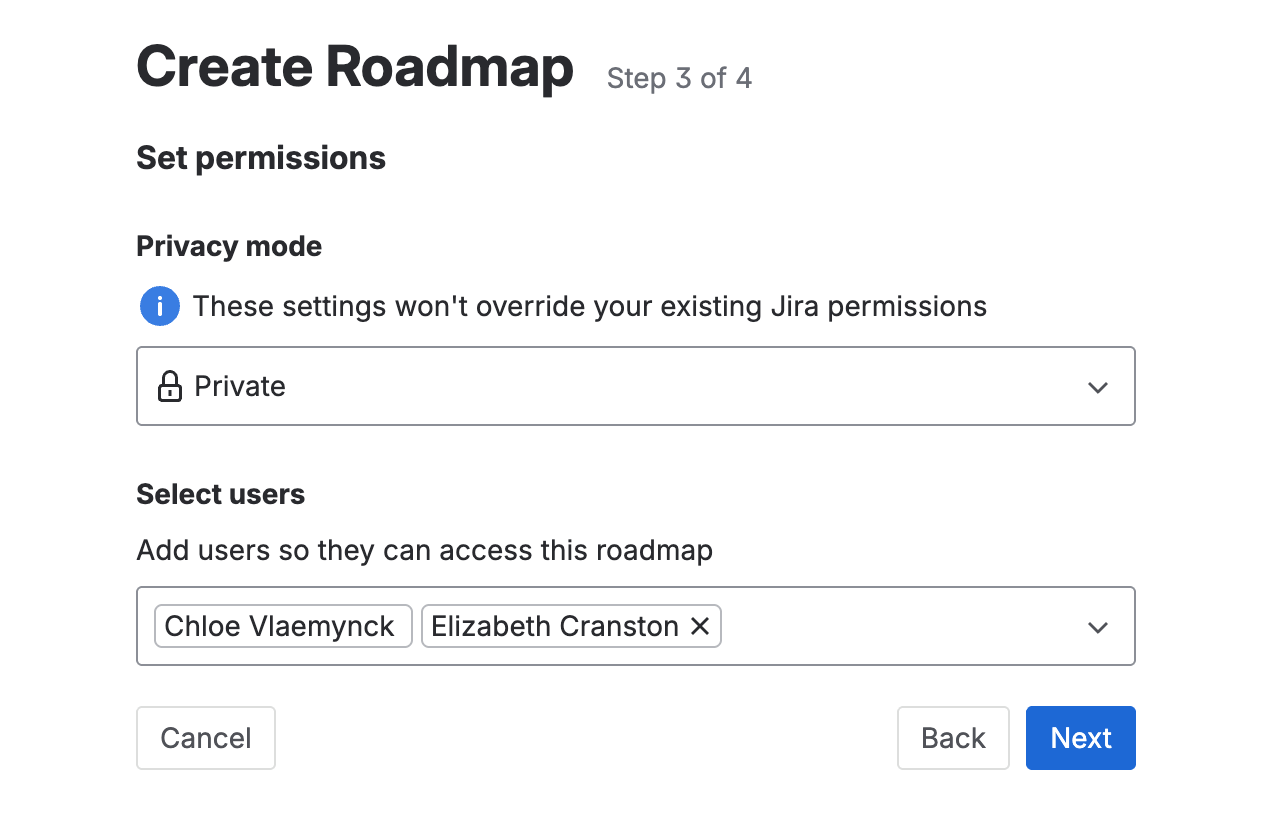
Task: Click Next to proceed to step 4
Action: point(1080,738)
